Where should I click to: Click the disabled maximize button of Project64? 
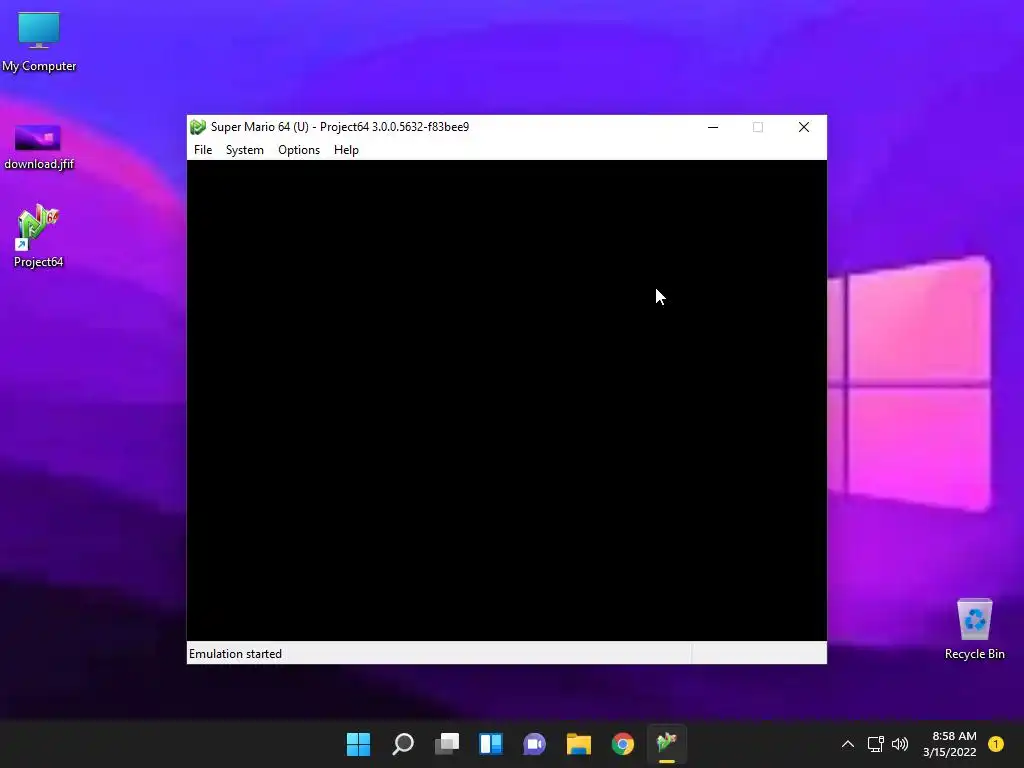click(x=758, y=127)
